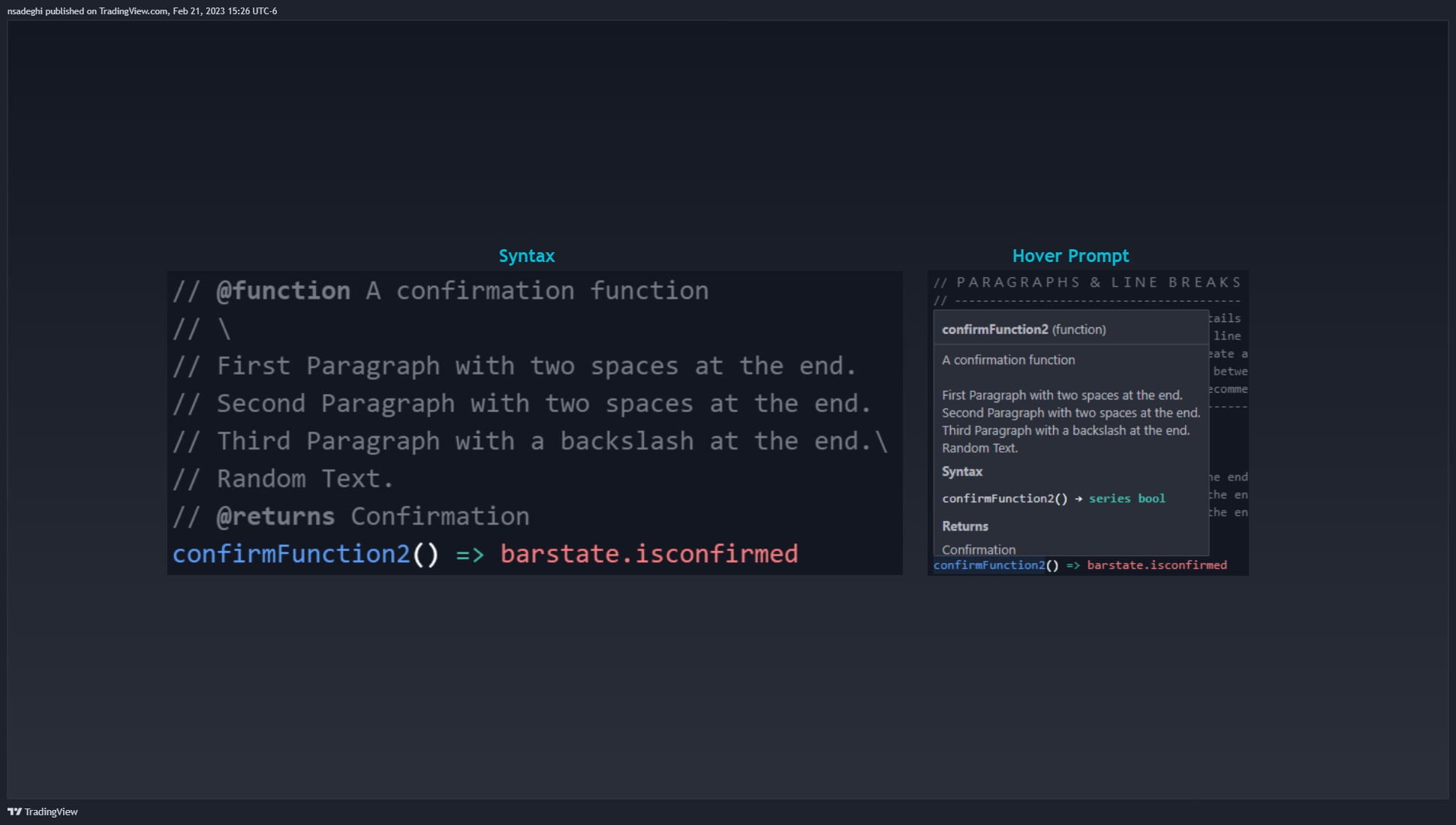The image size is (1456, 825).
Task: Click the '// Third Paragraph with a backslash' code line
Action: tap(531, 441)
